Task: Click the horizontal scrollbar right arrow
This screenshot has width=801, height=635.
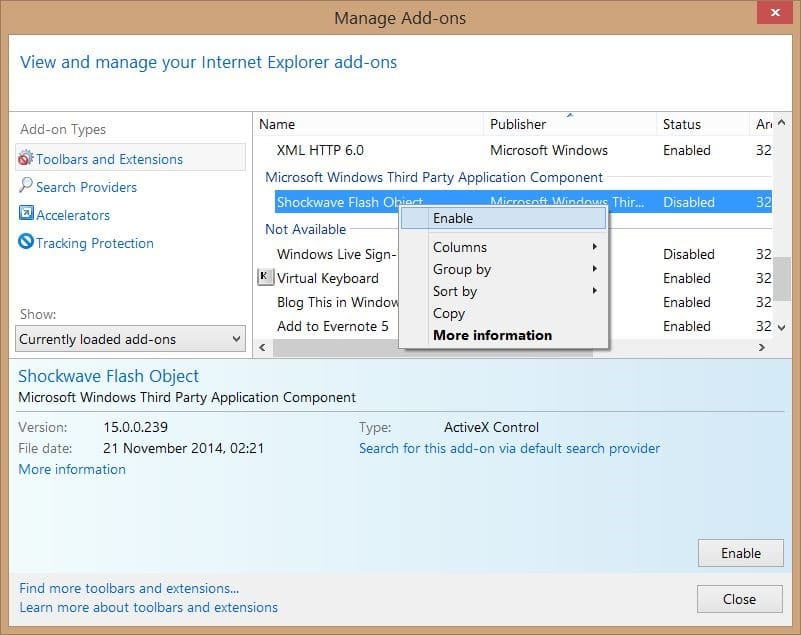Action: 762,347
